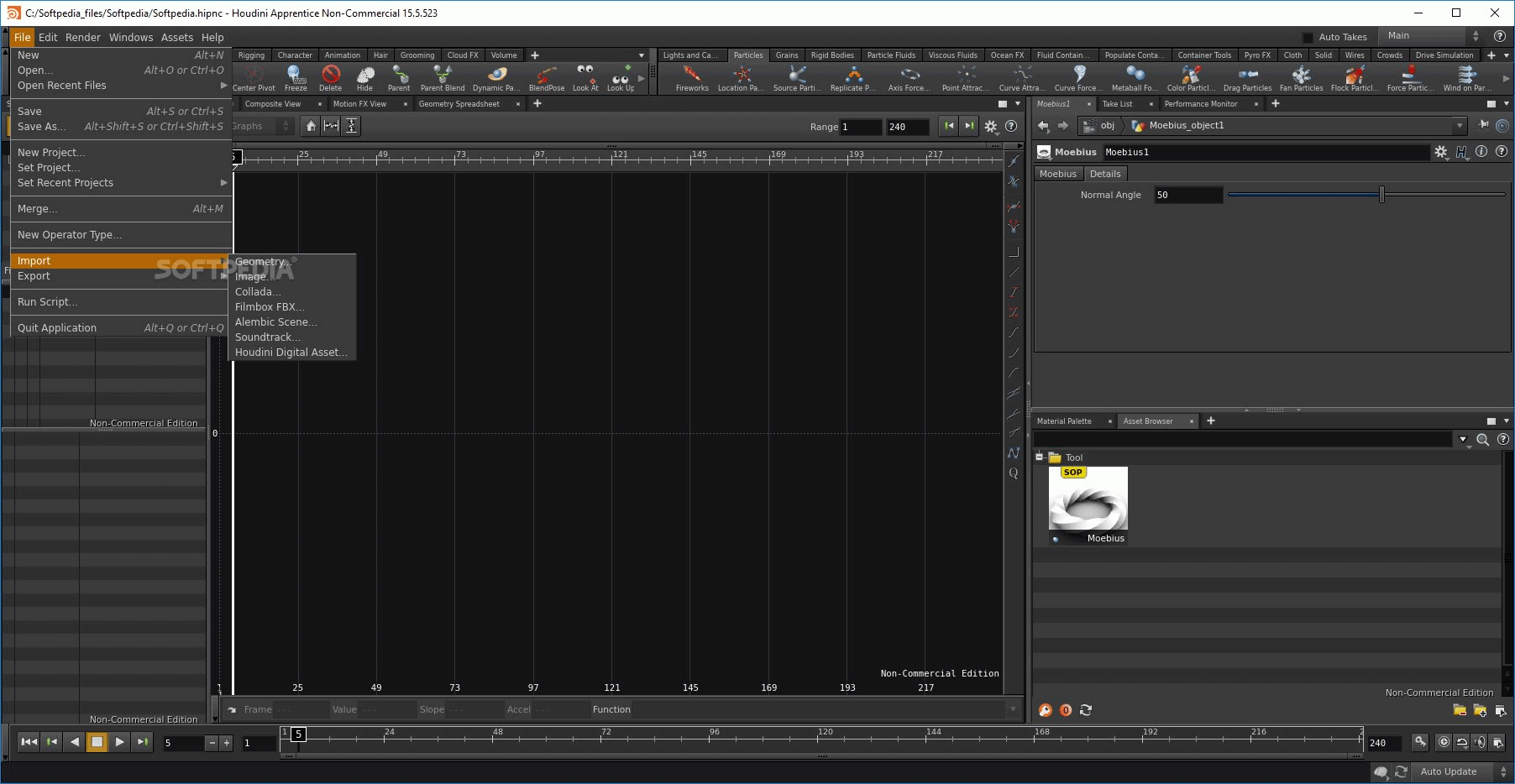Viewport: 1515px width, 784px height.
Task: Close the Take List tab
Action: [x=1151, y=104]
